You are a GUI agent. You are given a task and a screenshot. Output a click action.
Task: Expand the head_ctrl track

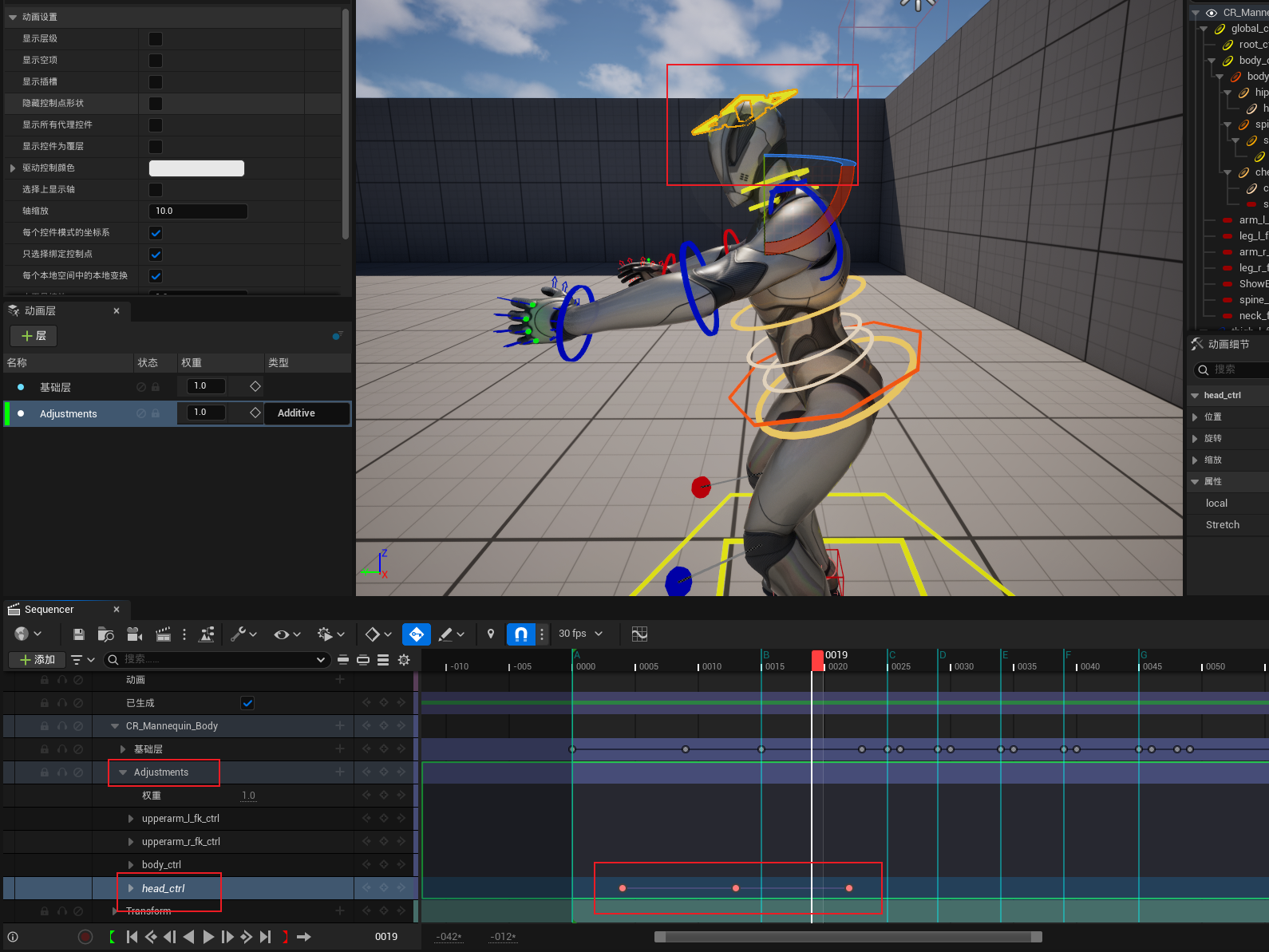(x=131, y=888)
